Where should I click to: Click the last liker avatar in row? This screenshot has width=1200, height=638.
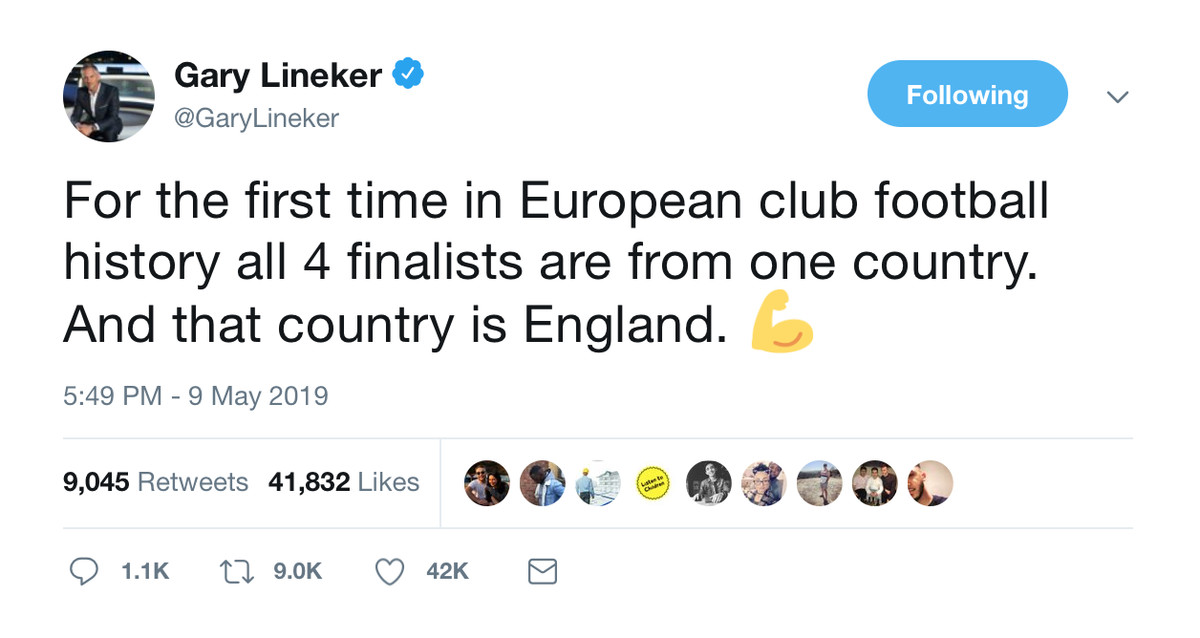tap(929, 484)
